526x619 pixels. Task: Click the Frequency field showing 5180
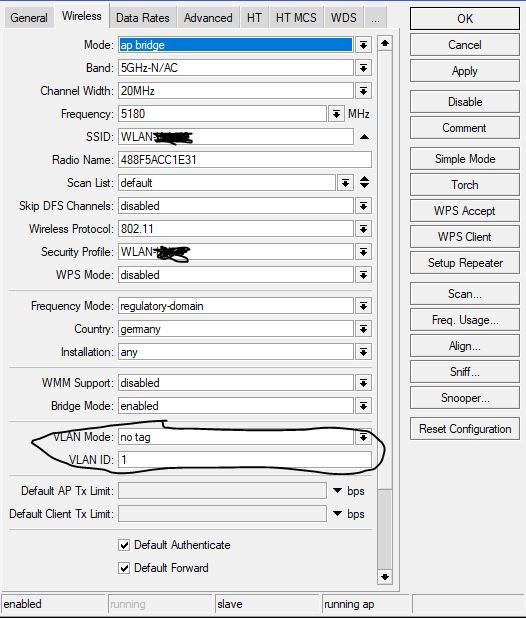pyautogui.click(x=222, y=114)
